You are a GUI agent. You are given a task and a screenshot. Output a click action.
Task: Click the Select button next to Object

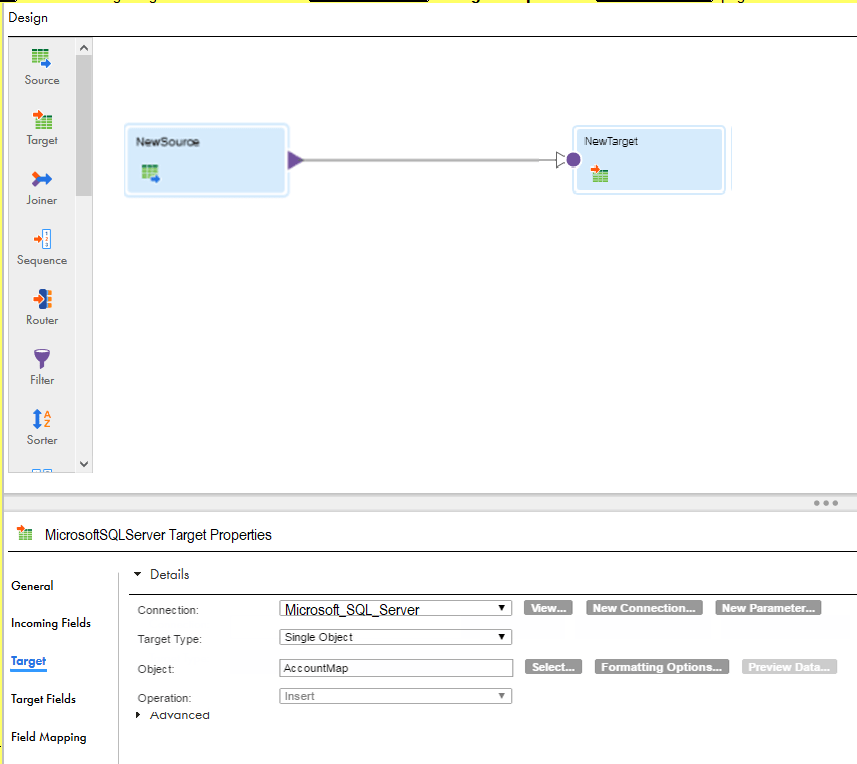(553, 667)
